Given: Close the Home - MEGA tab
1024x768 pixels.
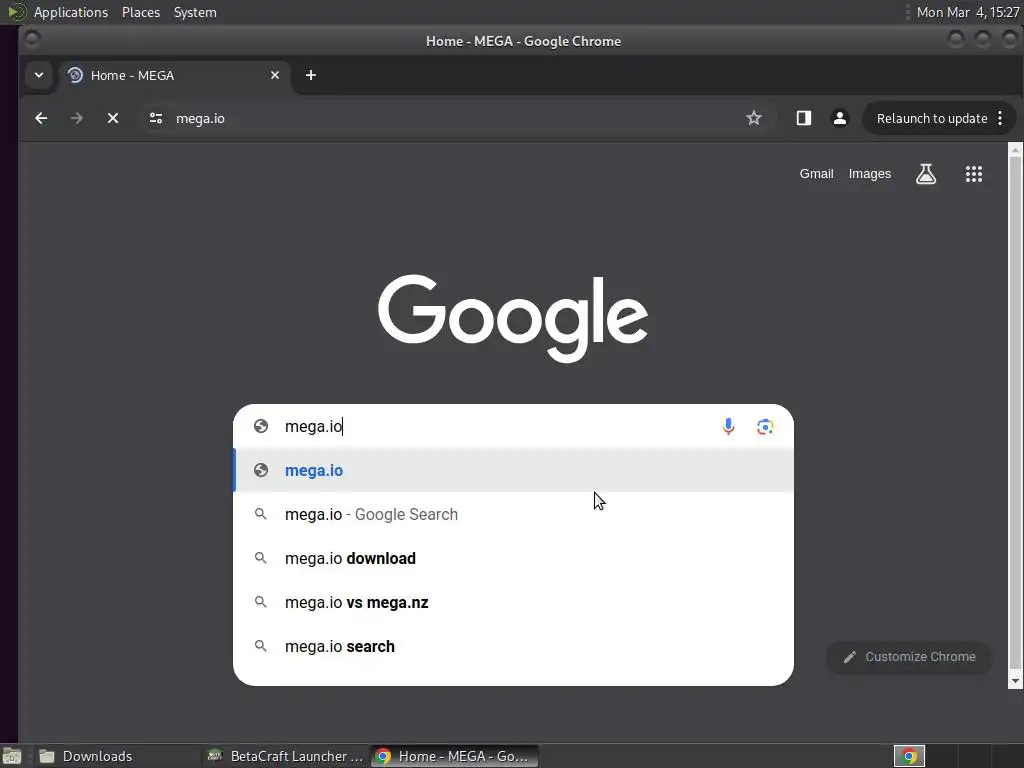Looking at the screenshot, I should pyautogui.click(x=275, y=75).
